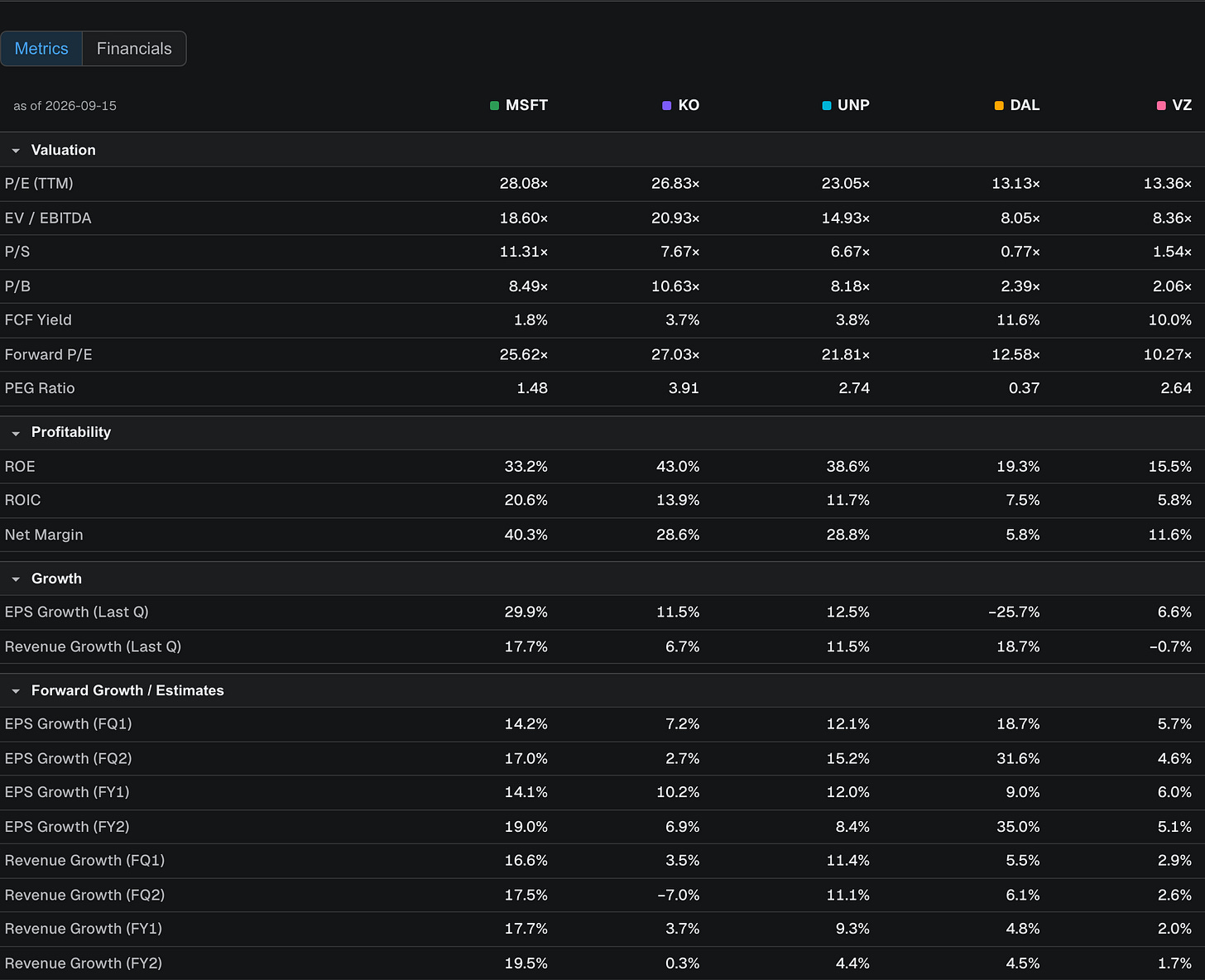Click the Net Margin row label
Screen dimensions: 1205x980
click(44, 536)
